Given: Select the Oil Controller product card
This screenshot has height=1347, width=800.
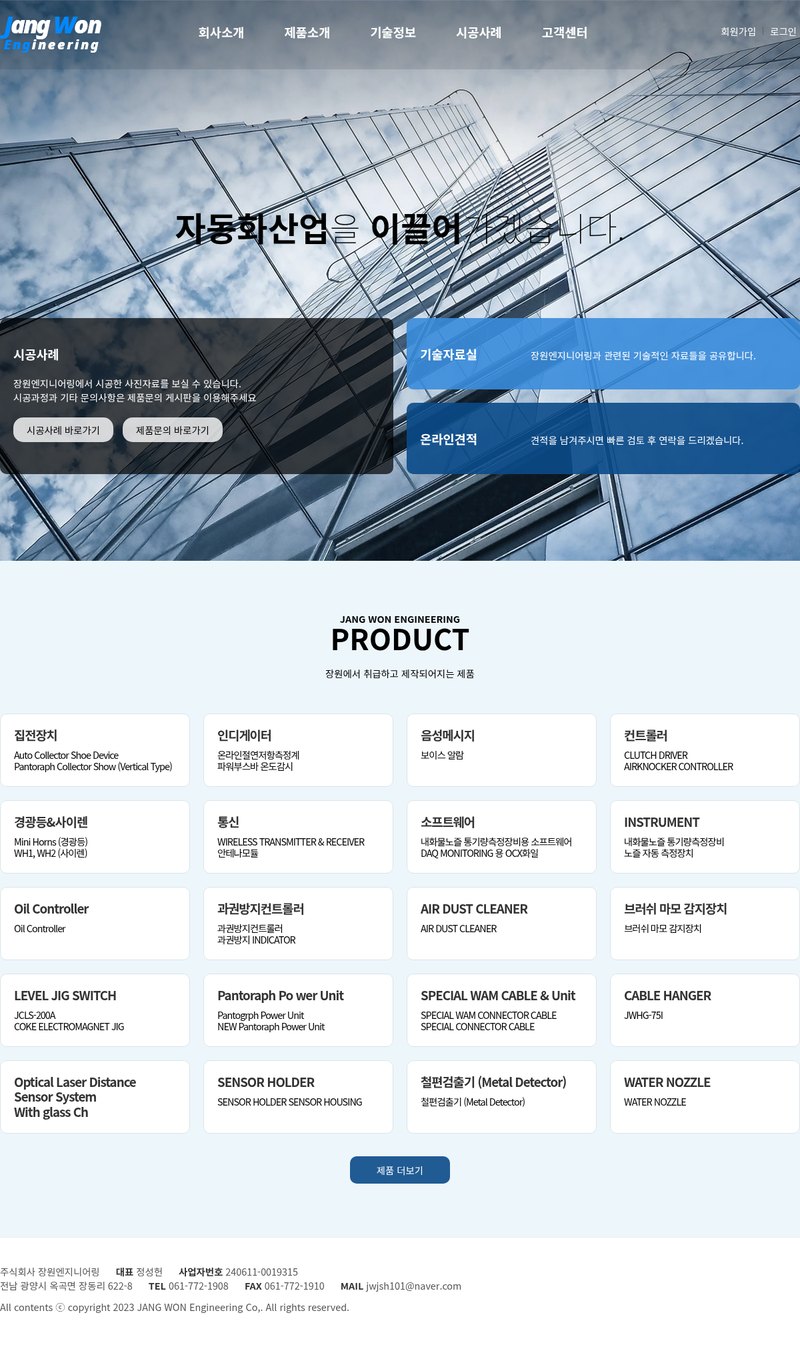Looking at the screenshot, I should (x=95, y=924).
